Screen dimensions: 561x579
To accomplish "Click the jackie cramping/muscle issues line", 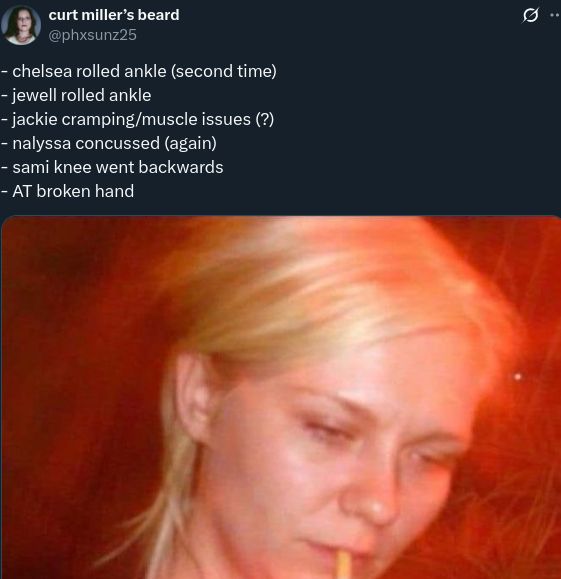I will click(x=138, y=119).
